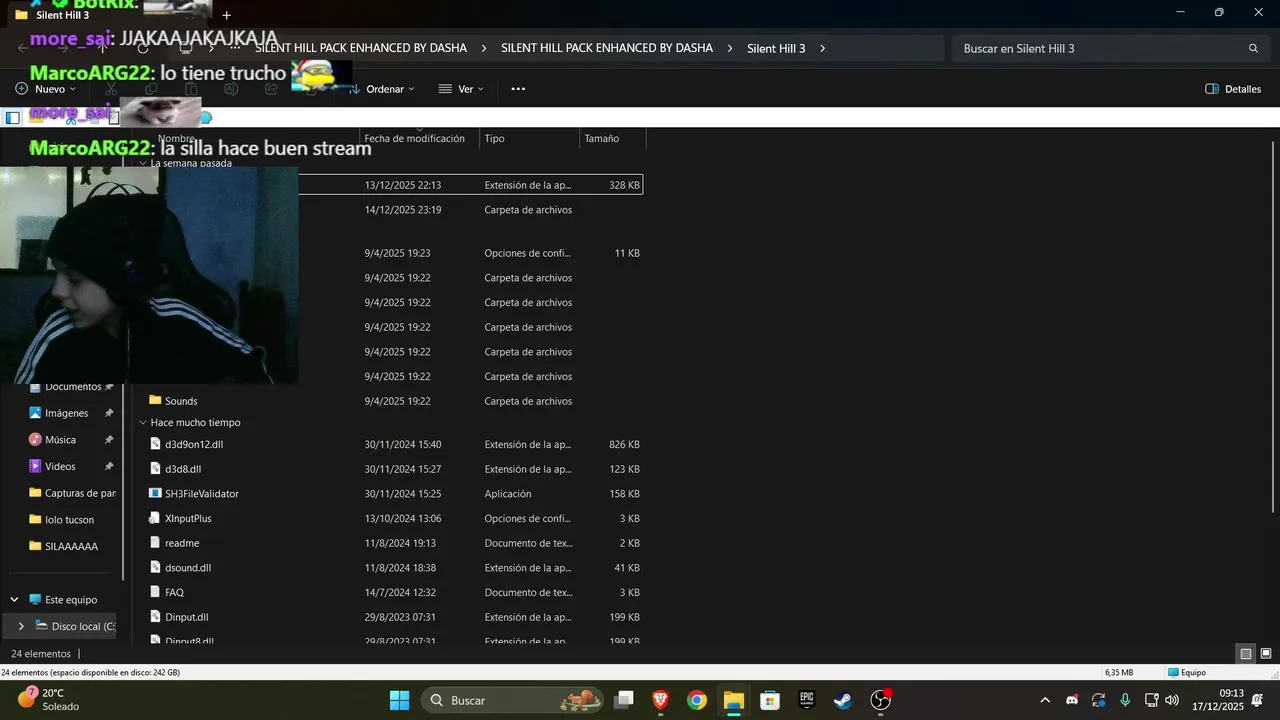1280x720 pixels.
Task: Open Imágenes in sidebar
Action: pos(66,413)
